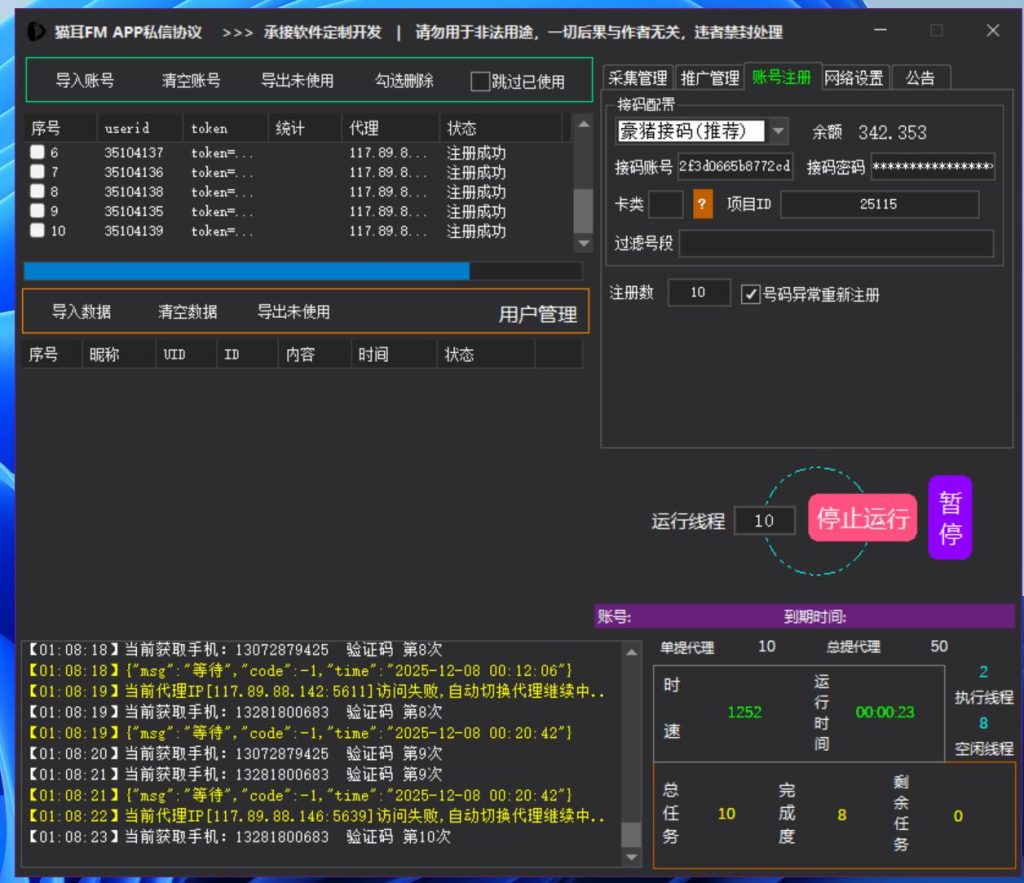Open the 豪猪接码 platform dropdown
The height and width of the screenshot is (883, 1024).
(778, 132)
